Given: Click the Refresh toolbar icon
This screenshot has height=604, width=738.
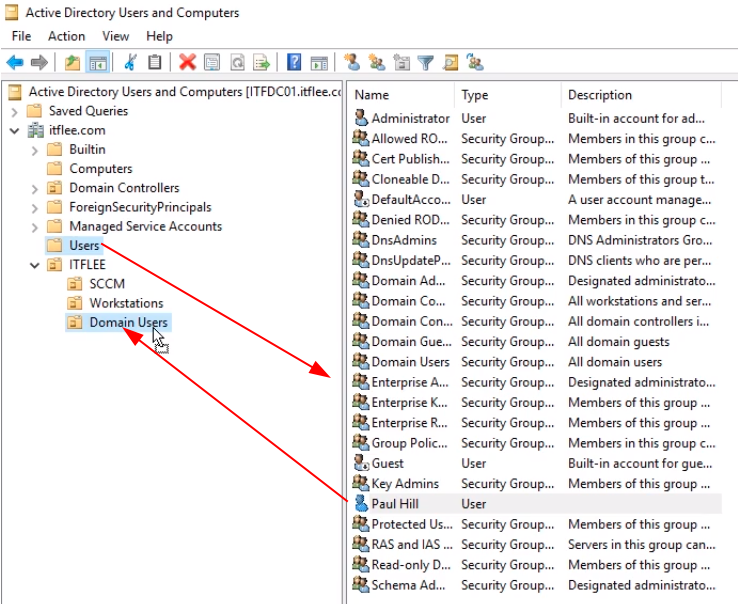Looking at the screenshot, I should [x=237, y=62].
